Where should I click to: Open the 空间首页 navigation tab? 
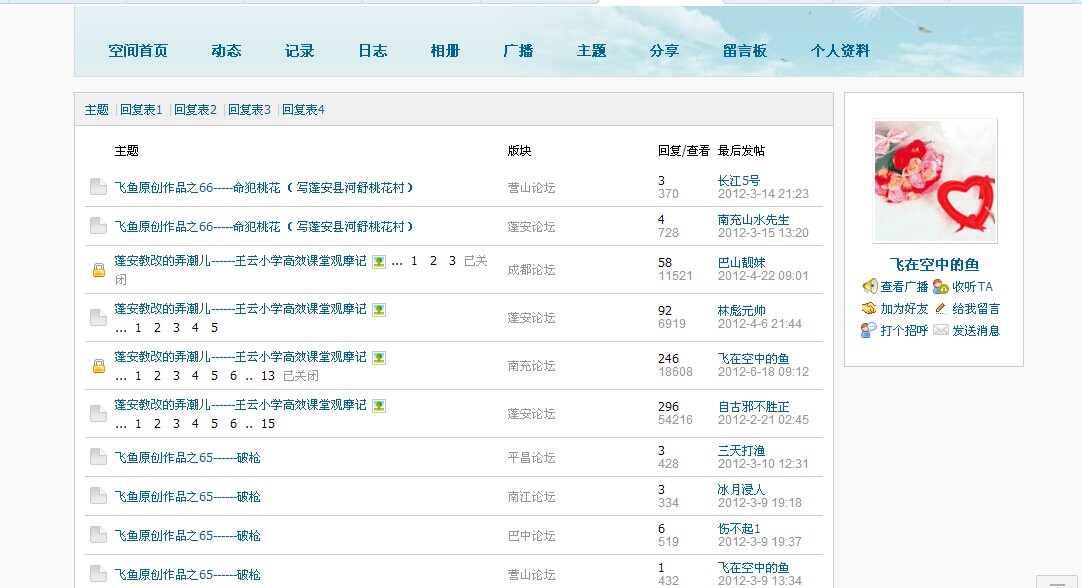click(138, 51)
